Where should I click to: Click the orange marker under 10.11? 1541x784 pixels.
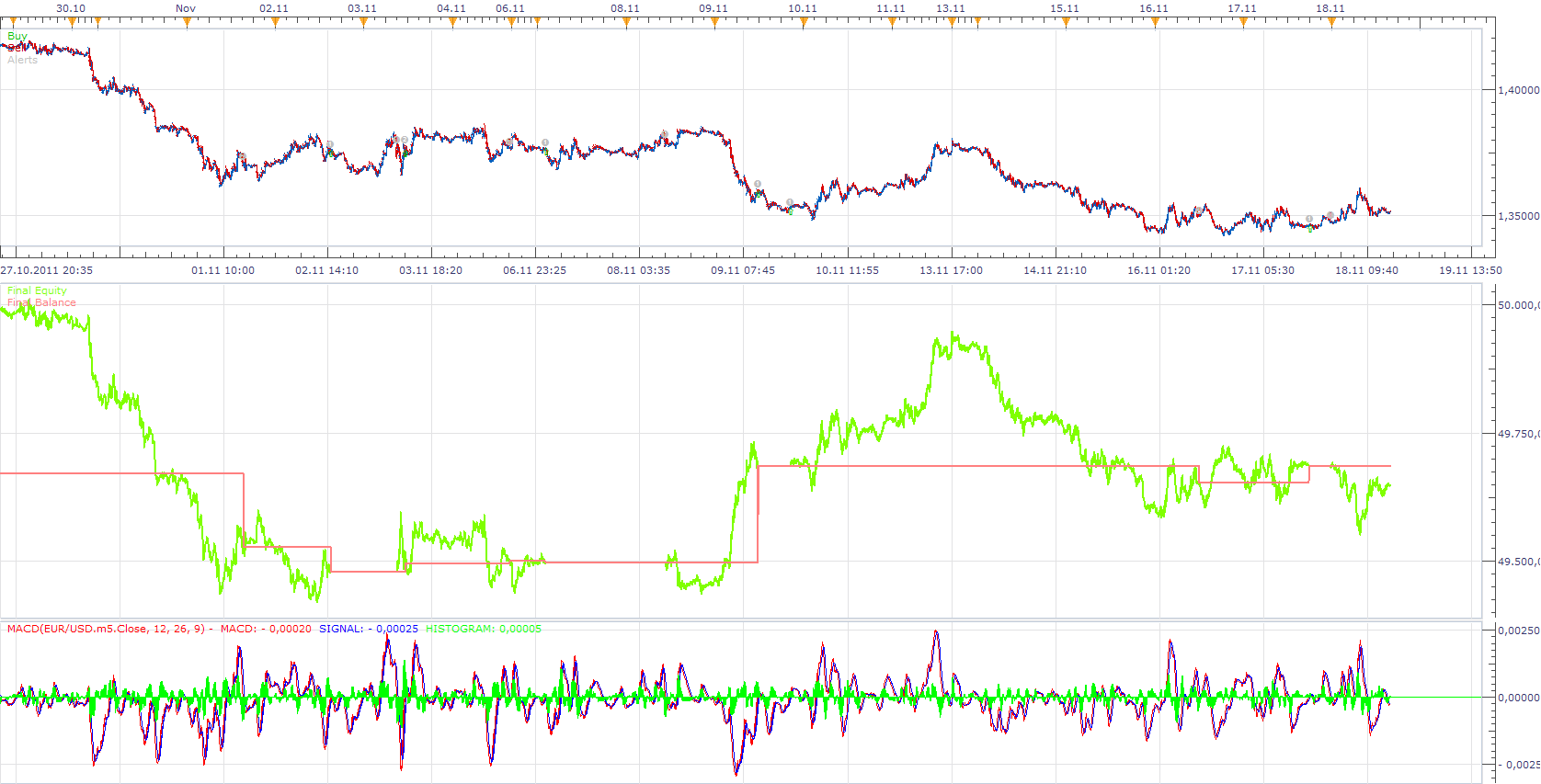804,22
